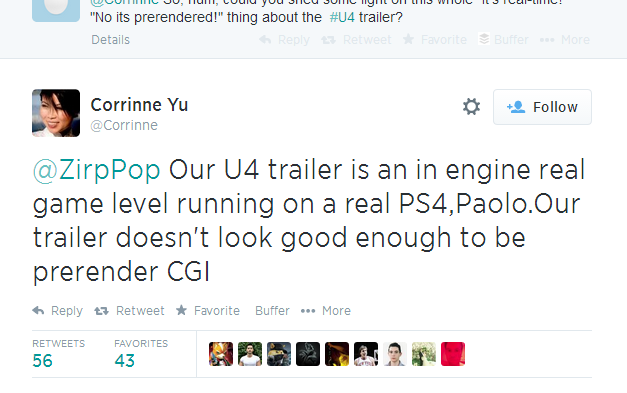Open Buffer option under main tweet
The image size is (627, 393).
click(272, 311)
